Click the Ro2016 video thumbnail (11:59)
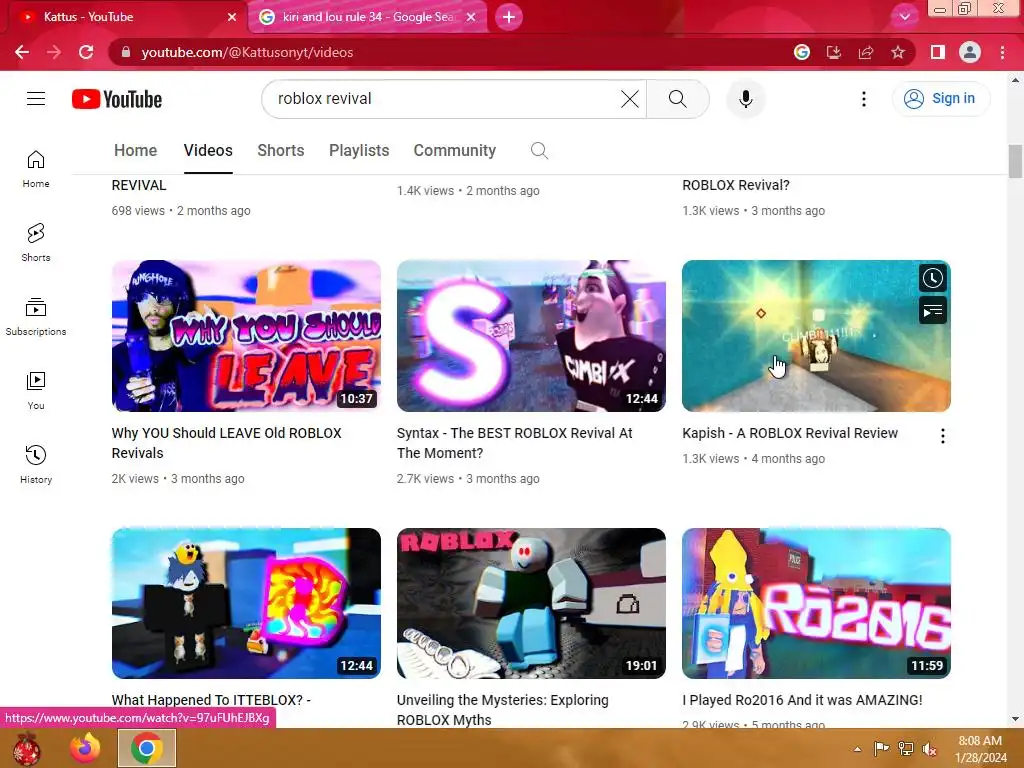The image size is (1024, 768). [816, 603]
